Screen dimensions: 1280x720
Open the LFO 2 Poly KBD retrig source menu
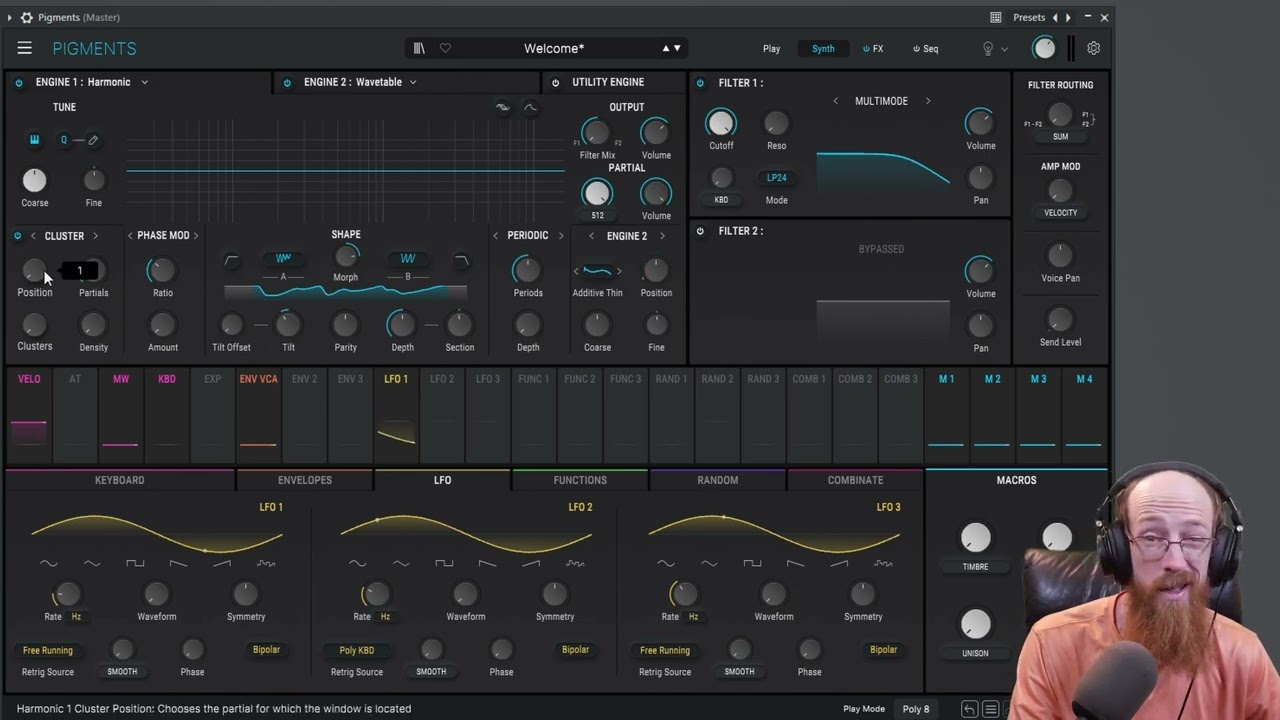click(x=357, y=650)
